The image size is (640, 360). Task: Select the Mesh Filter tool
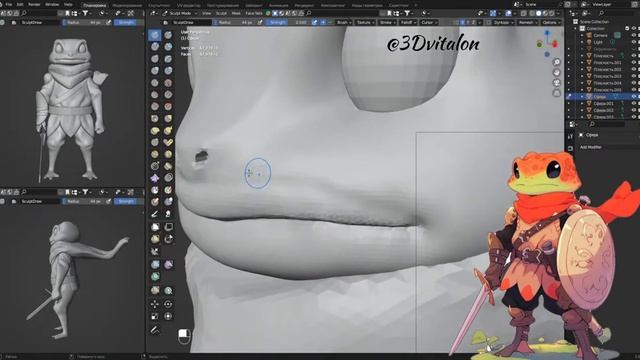coord(155,265)
